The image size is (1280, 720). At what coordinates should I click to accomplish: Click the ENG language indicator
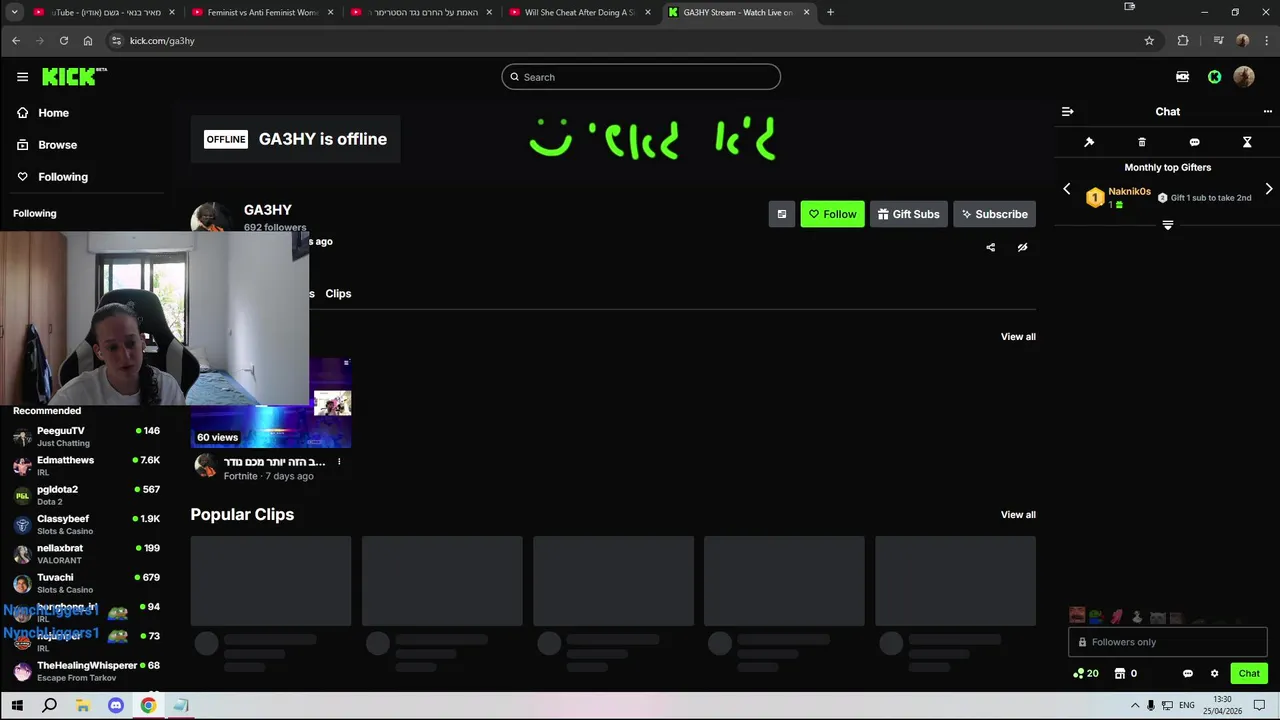pyautogui.click(x=1187, y=705)
